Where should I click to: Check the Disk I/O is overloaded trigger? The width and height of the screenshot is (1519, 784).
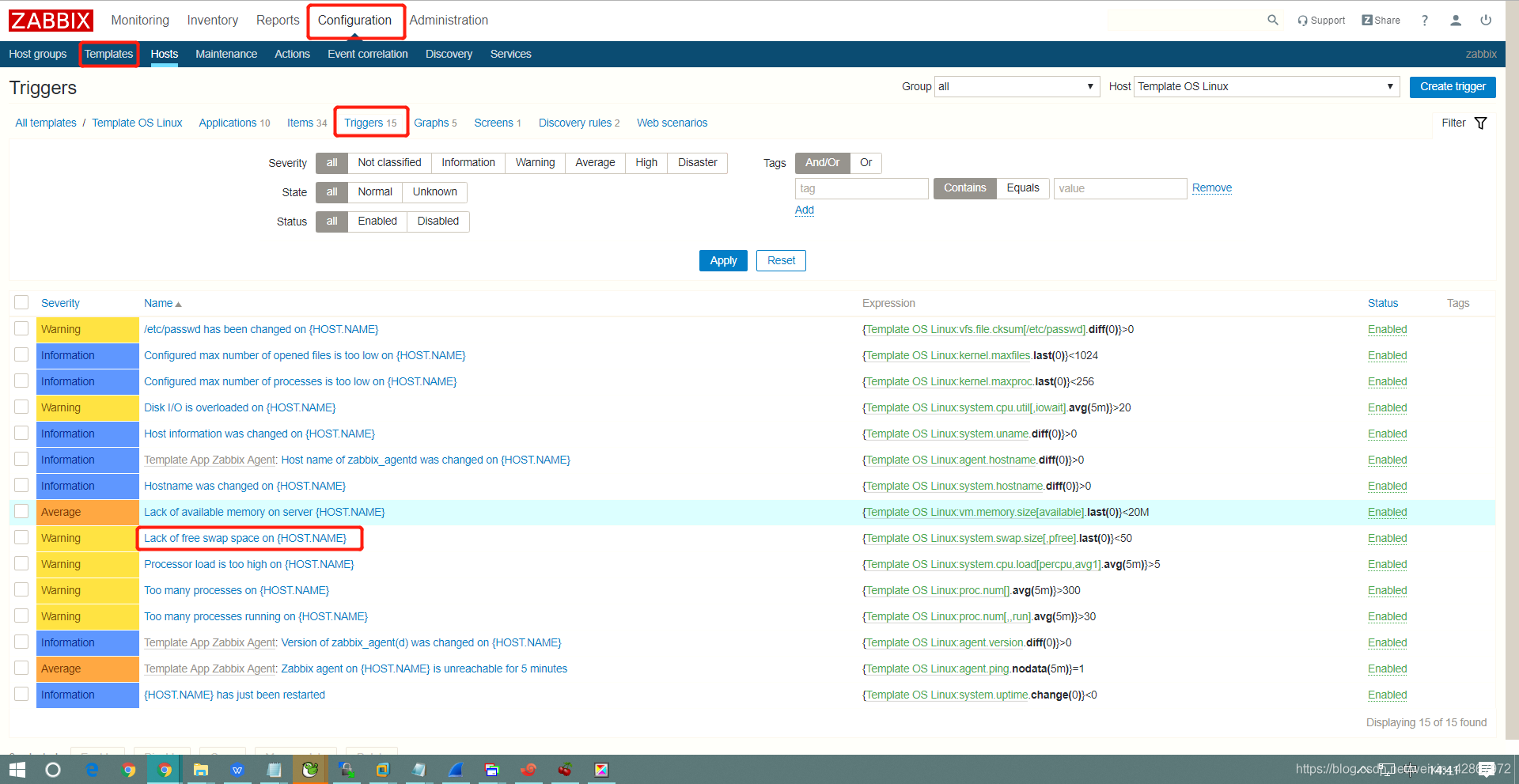tap(21, 407)
